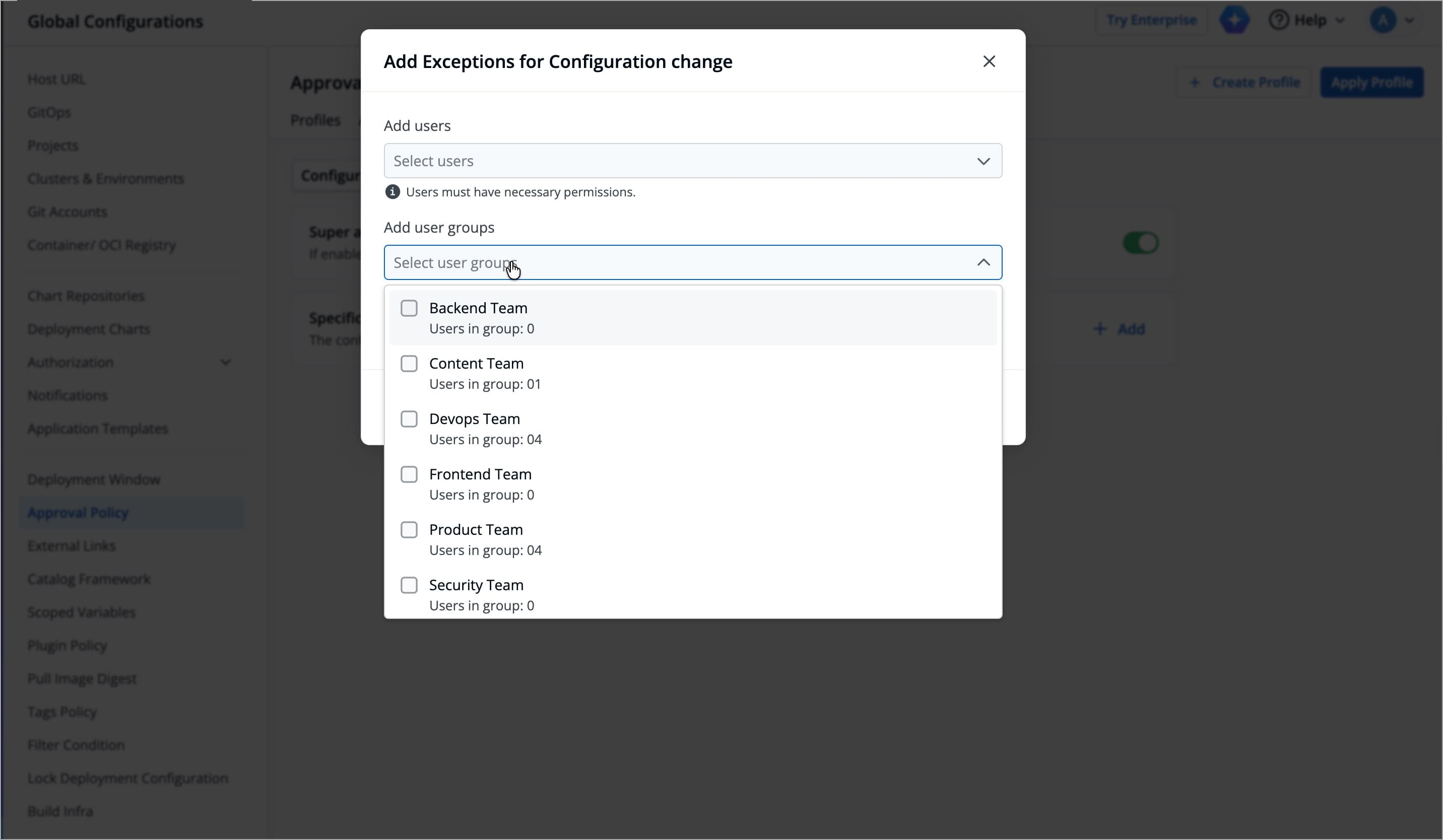Screen dimensions: 1443x840
Task: Click the plus icon next to Add
Action: (x=1099, y=328)
